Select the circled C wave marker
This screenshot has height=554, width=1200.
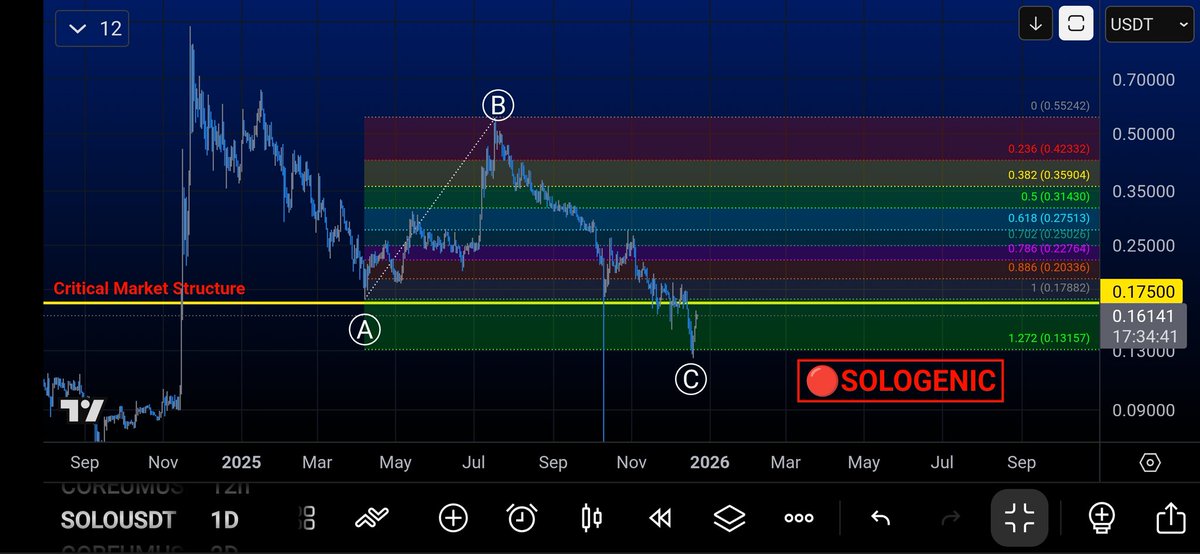(x=691, y=379)
